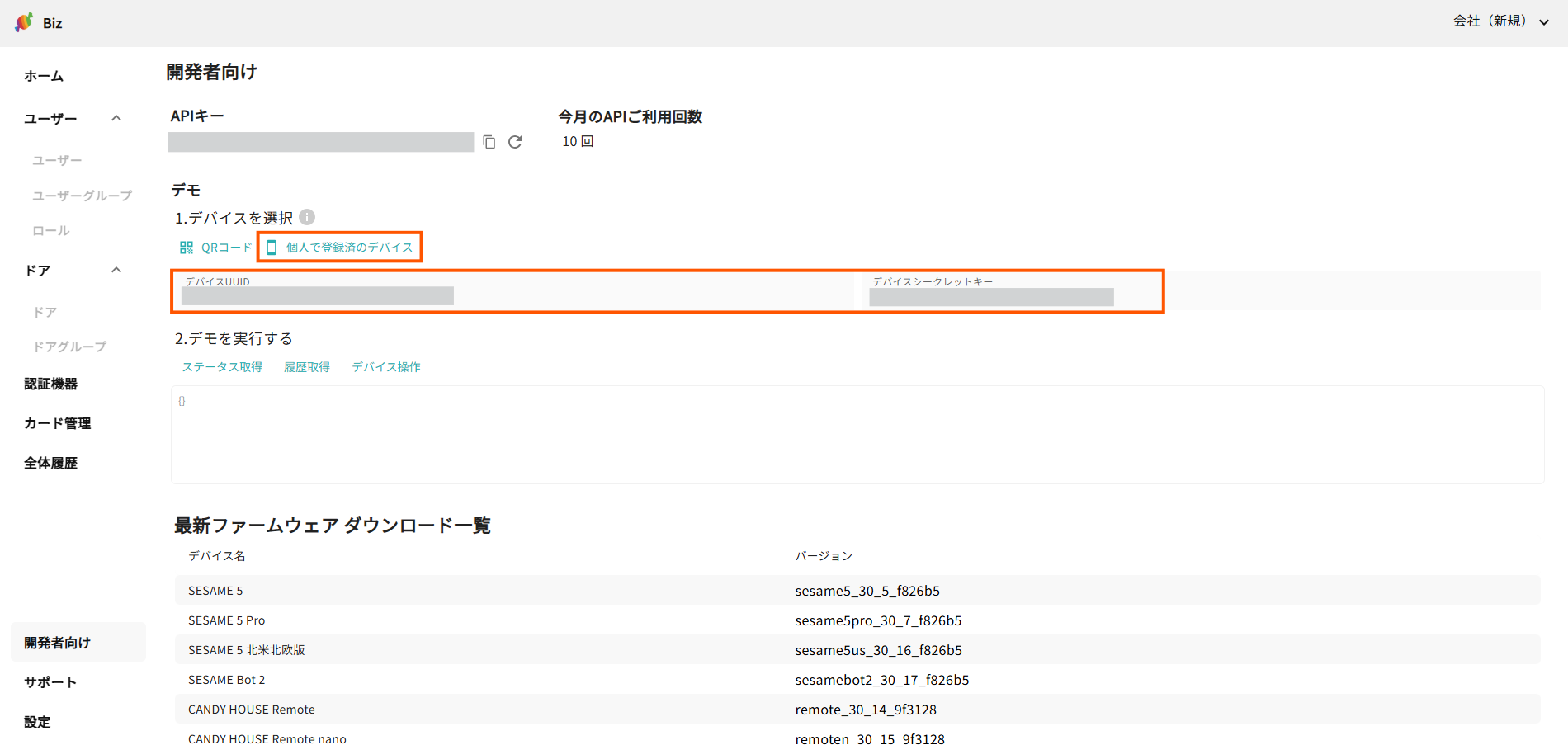The height and width of the screenshot is (745, 1568).
Task: Open ロール in the sidebar
Action: (51, 231)
